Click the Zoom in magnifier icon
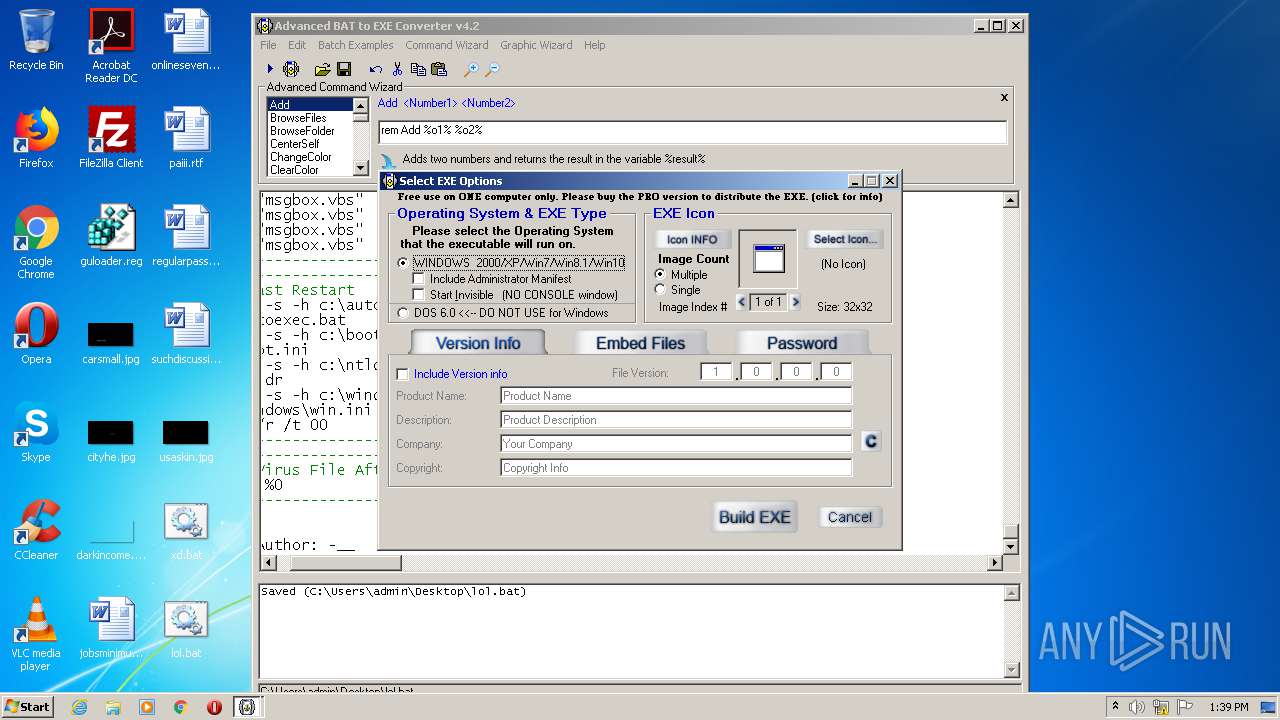 (470, 69)
